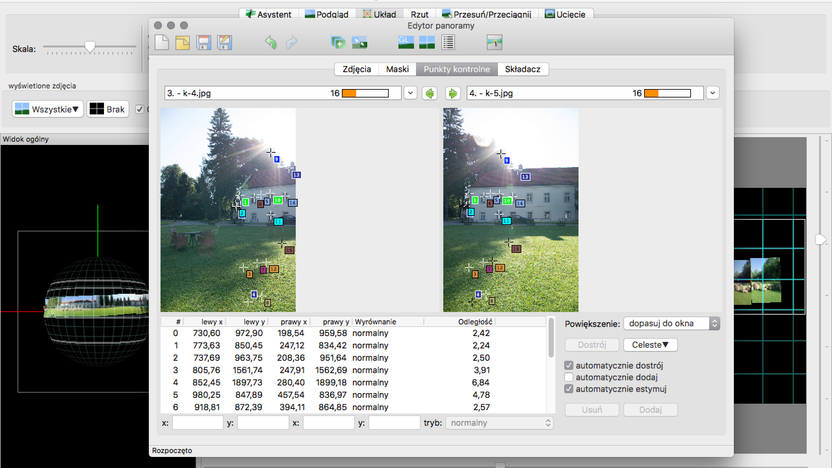The width and height of the screenshot is (832, 468).
Task: Click the last toolbar landscape icon
Action: 495,42
